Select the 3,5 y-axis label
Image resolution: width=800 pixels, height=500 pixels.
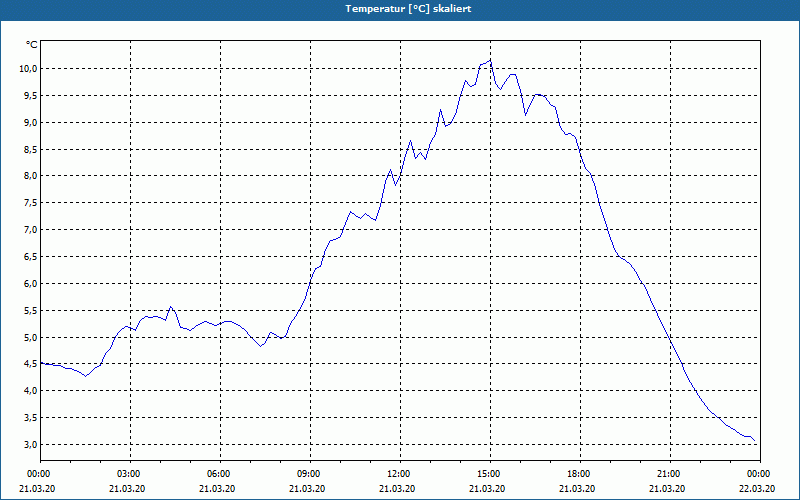[30, 418]
